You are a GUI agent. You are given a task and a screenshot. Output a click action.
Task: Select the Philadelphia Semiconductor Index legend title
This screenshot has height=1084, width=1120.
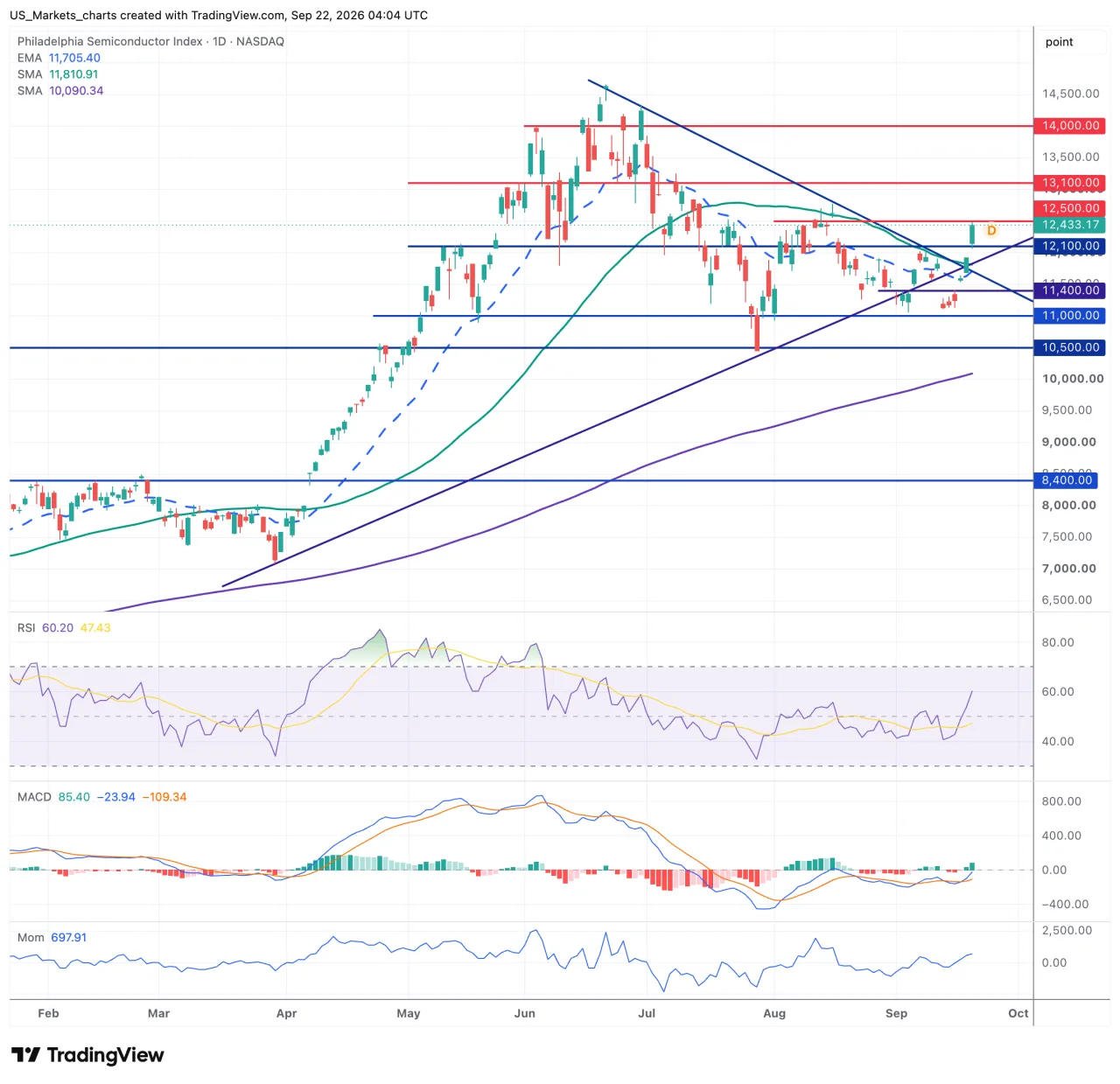150,41
